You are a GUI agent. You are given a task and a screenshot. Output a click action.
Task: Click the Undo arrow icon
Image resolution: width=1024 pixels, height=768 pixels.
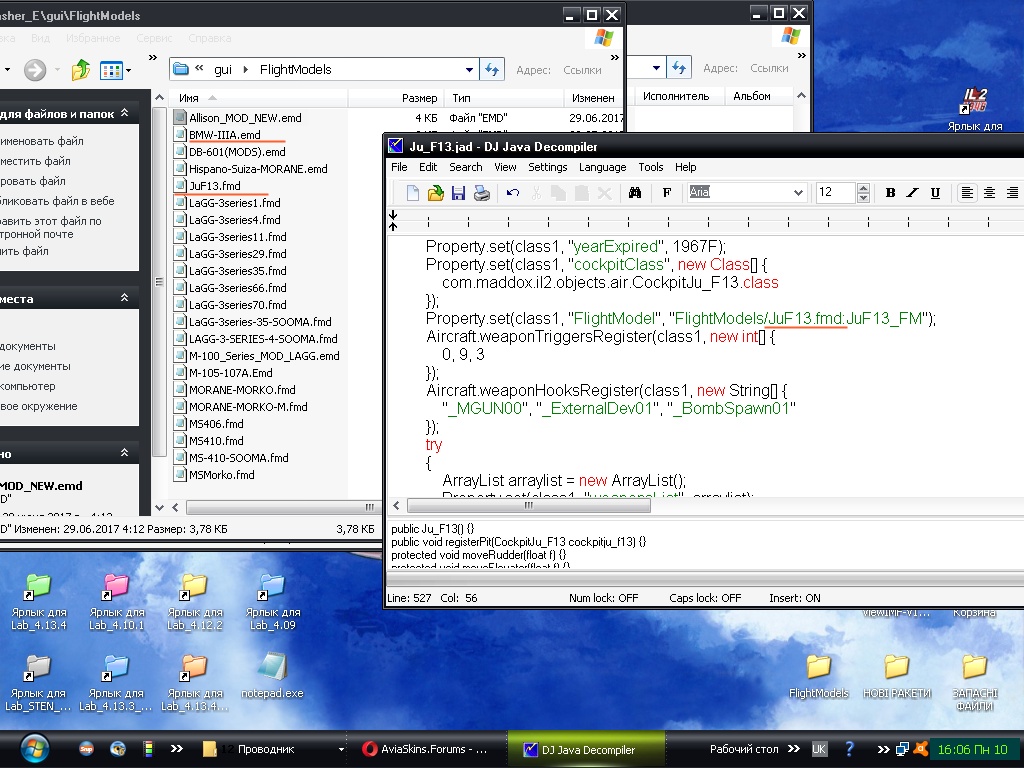513,193
